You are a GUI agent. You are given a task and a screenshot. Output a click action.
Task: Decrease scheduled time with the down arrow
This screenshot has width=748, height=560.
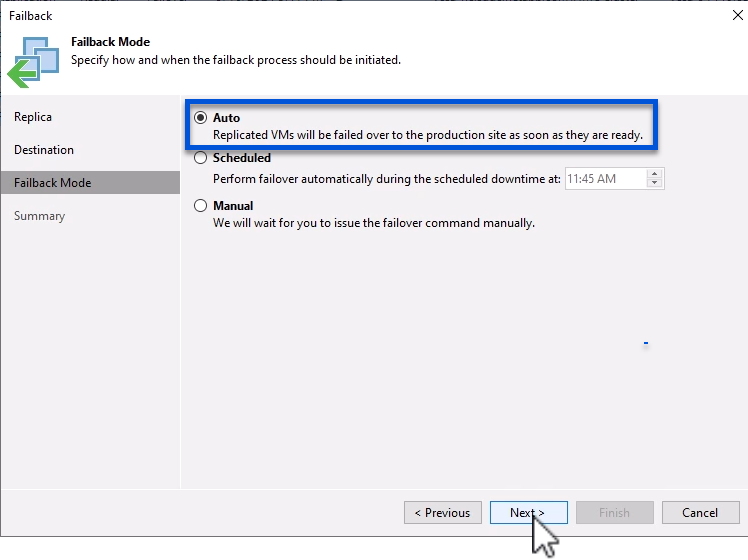click(x=655, y=183)
